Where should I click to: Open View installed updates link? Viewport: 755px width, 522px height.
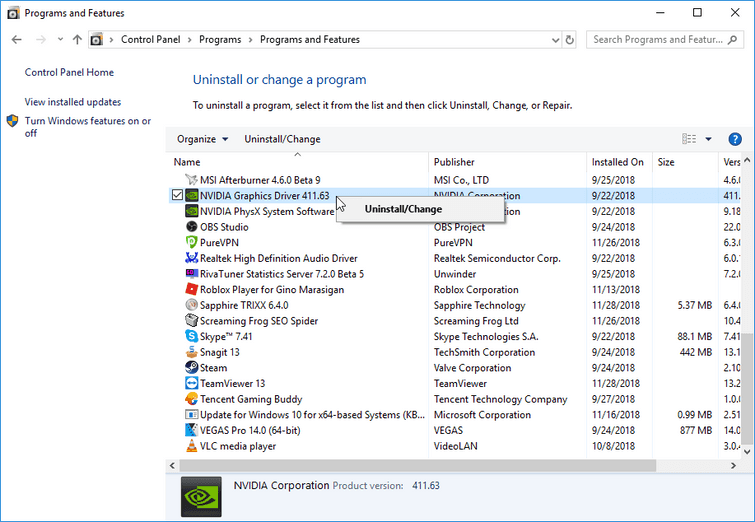tap(73, 102)
